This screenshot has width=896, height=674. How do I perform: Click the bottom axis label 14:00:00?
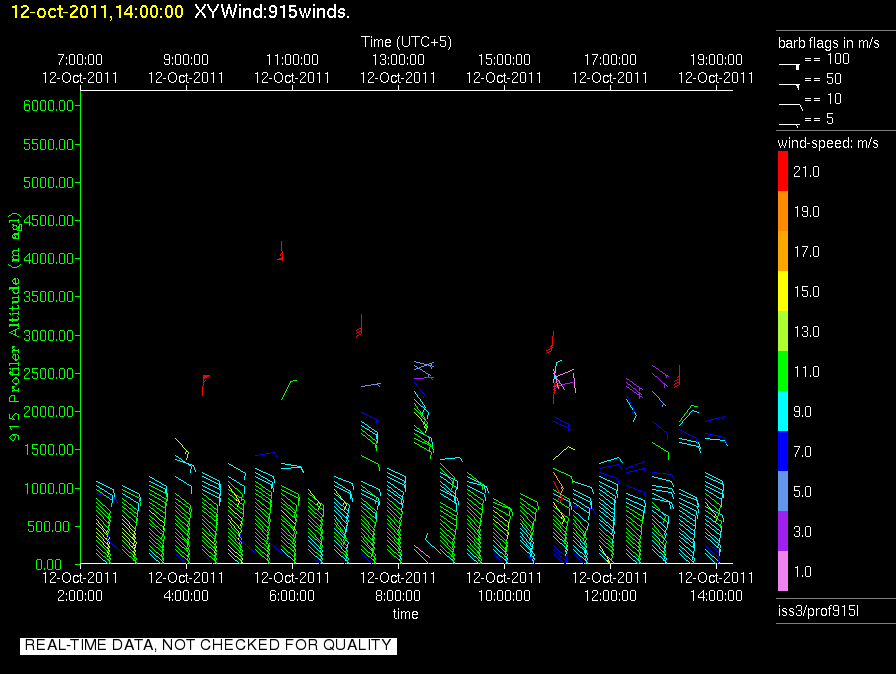(x=716, y=596)
